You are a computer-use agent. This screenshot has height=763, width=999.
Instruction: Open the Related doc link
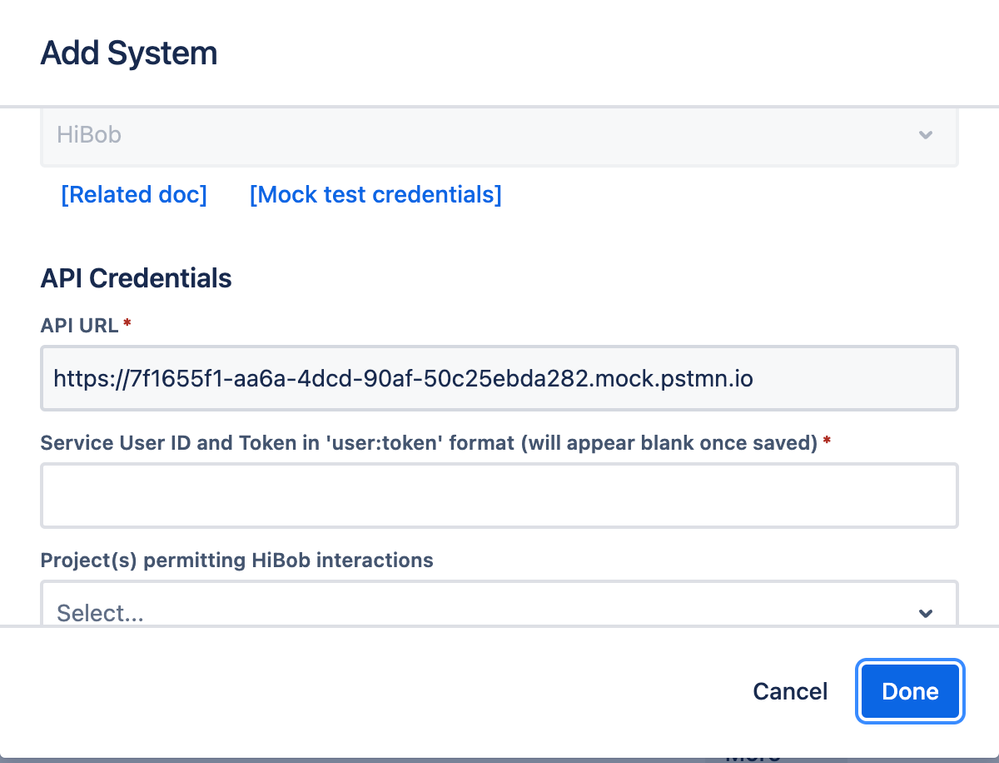pos(133,194)
